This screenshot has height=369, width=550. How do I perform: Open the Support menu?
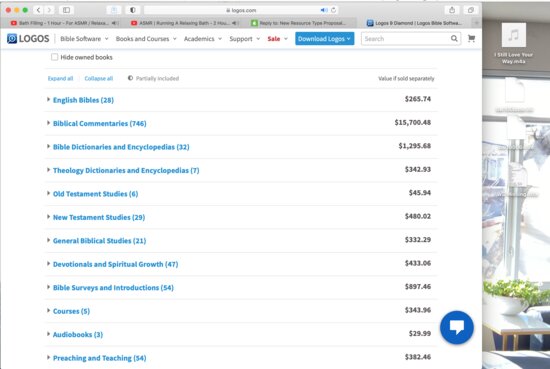pos(244,39)
